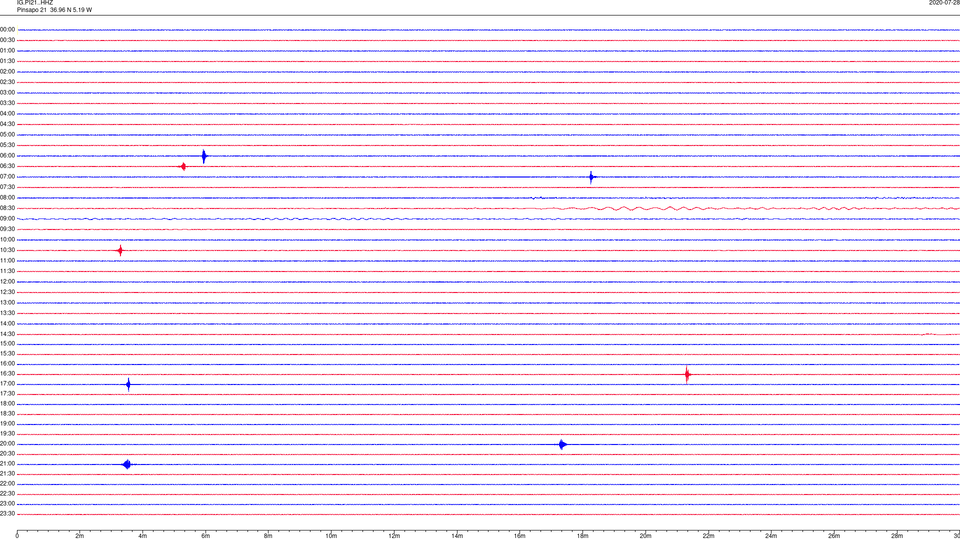This screenshot has height=540, width=960.
Task: Click the '20m' axis tick label
Action: (x=646, y=536)
